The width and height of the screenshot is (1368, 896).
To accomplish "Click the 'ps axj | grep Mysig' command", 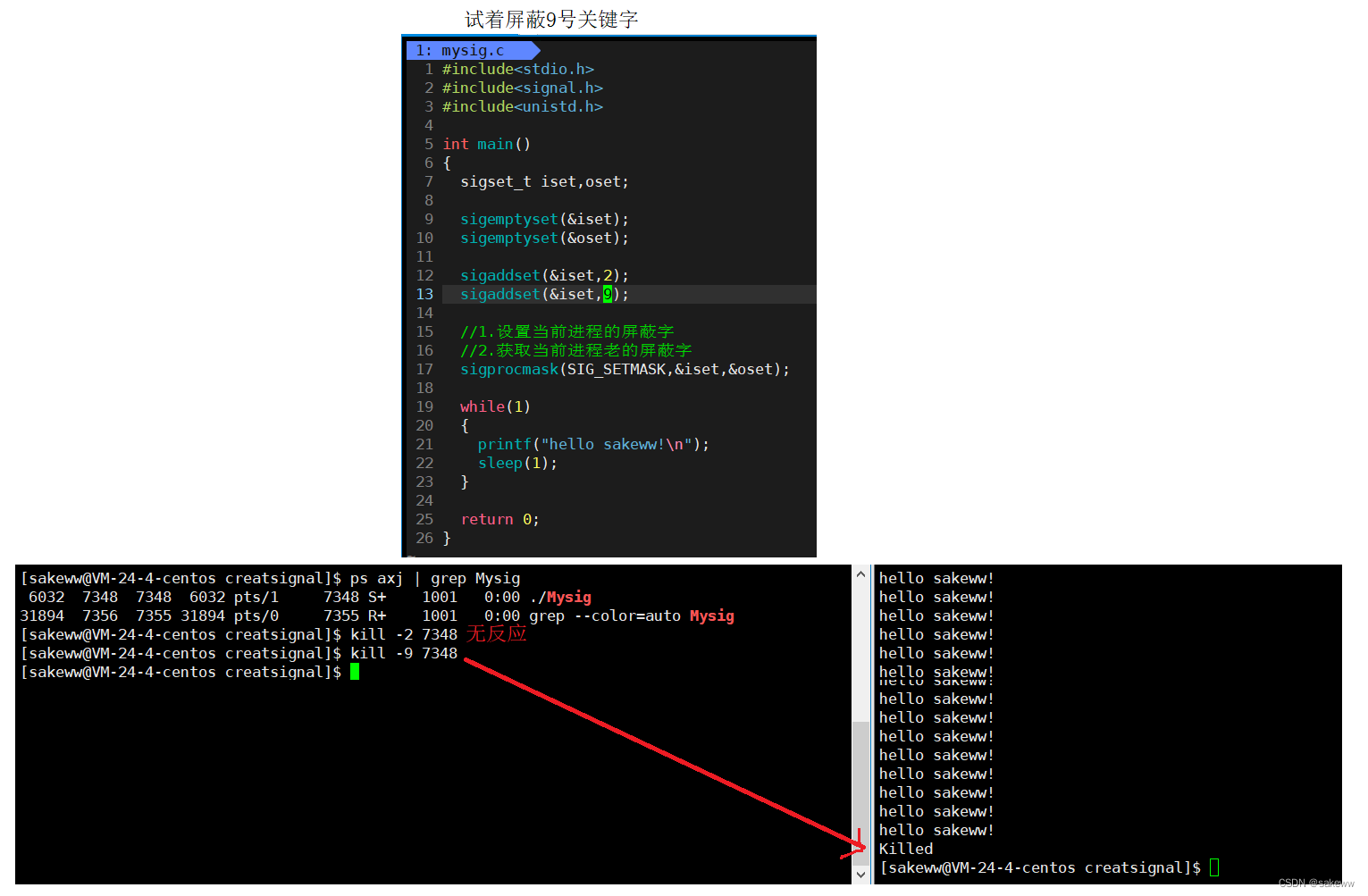I will coord(435,578).
